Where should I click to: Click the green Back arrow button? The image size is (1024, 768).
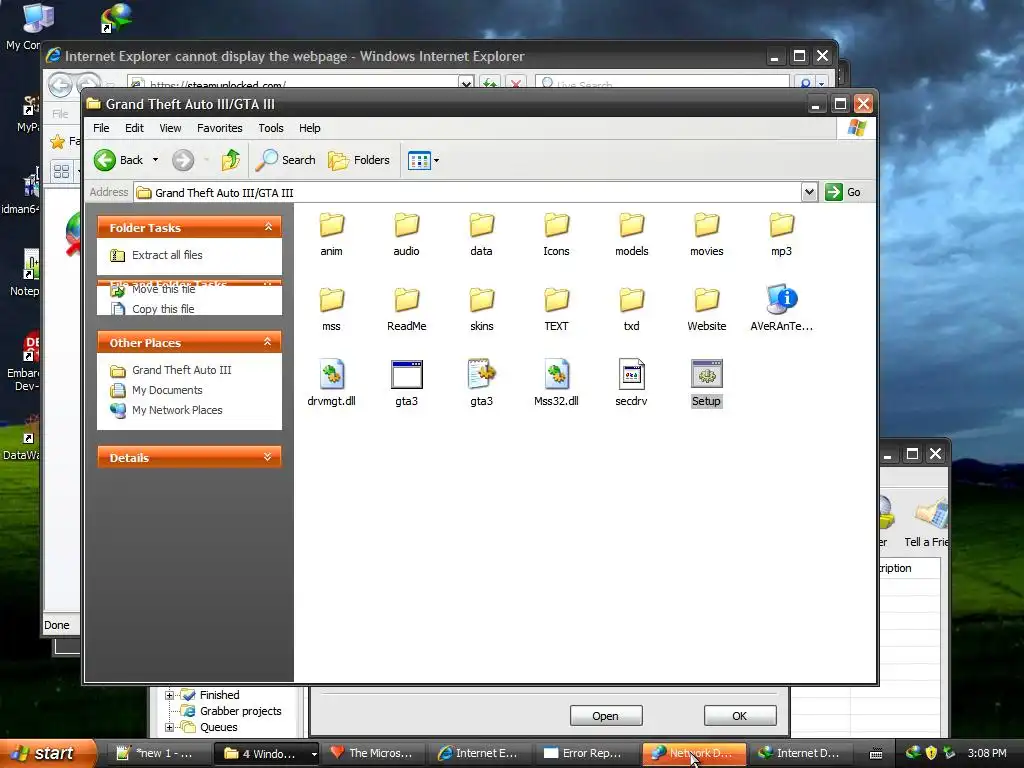[x=104, y=160]
